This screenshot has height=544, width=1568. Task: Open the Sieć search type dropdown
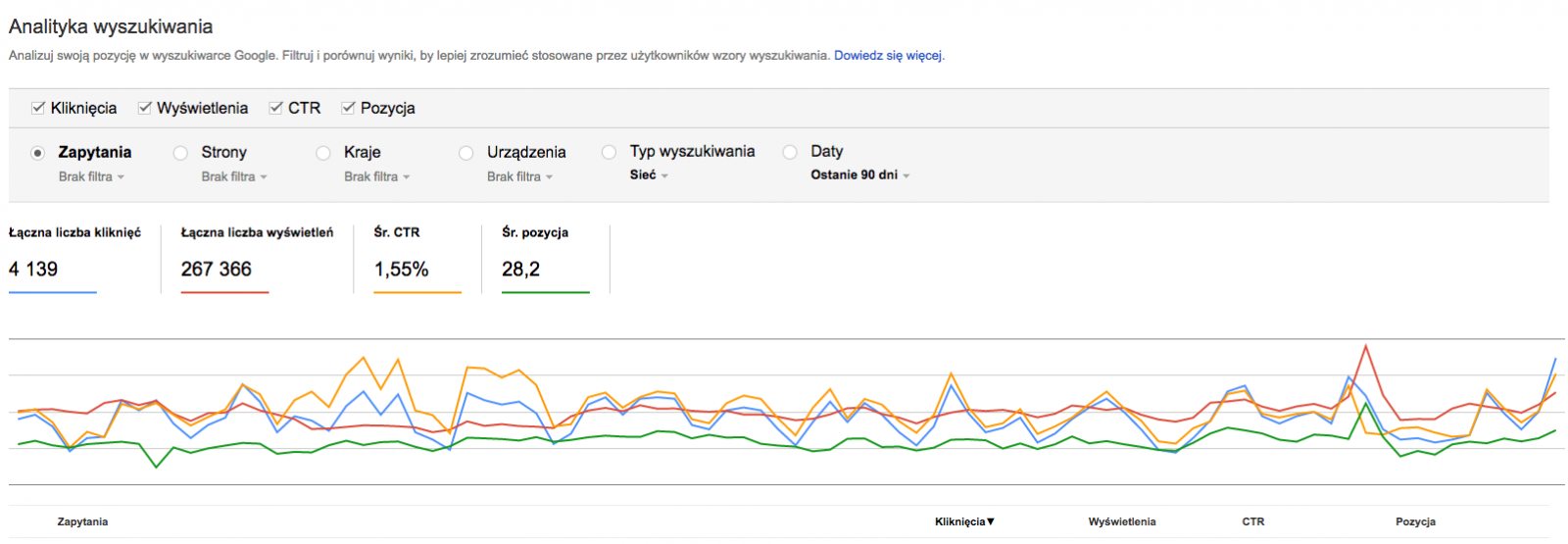coord(649,174)
